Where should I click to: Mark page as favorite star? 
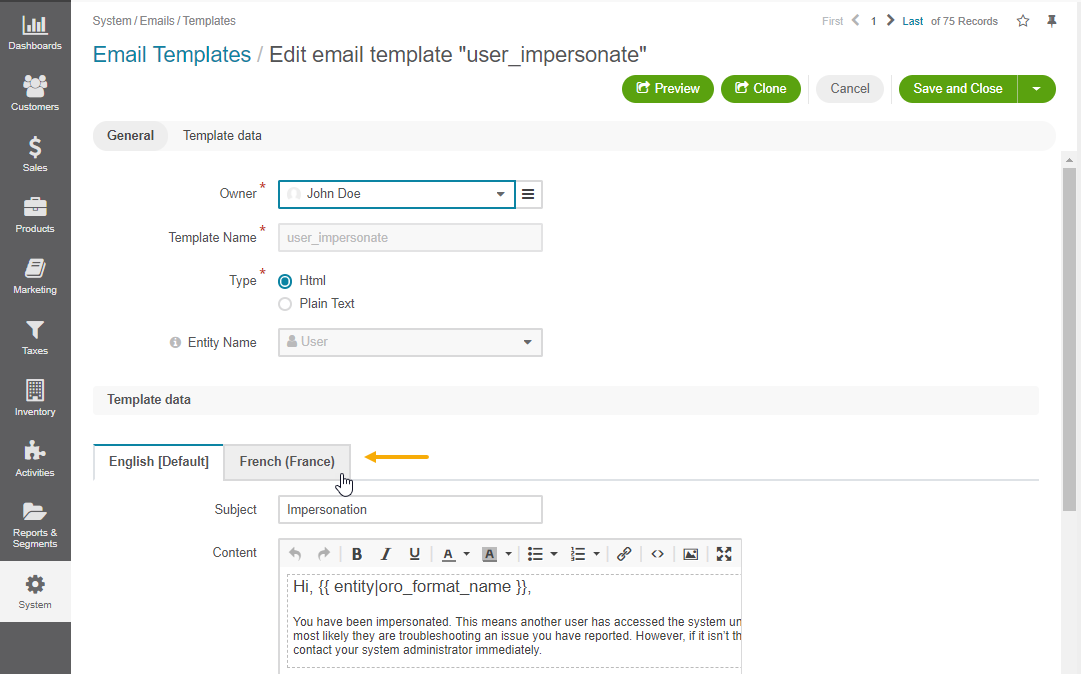point(1023,21)
